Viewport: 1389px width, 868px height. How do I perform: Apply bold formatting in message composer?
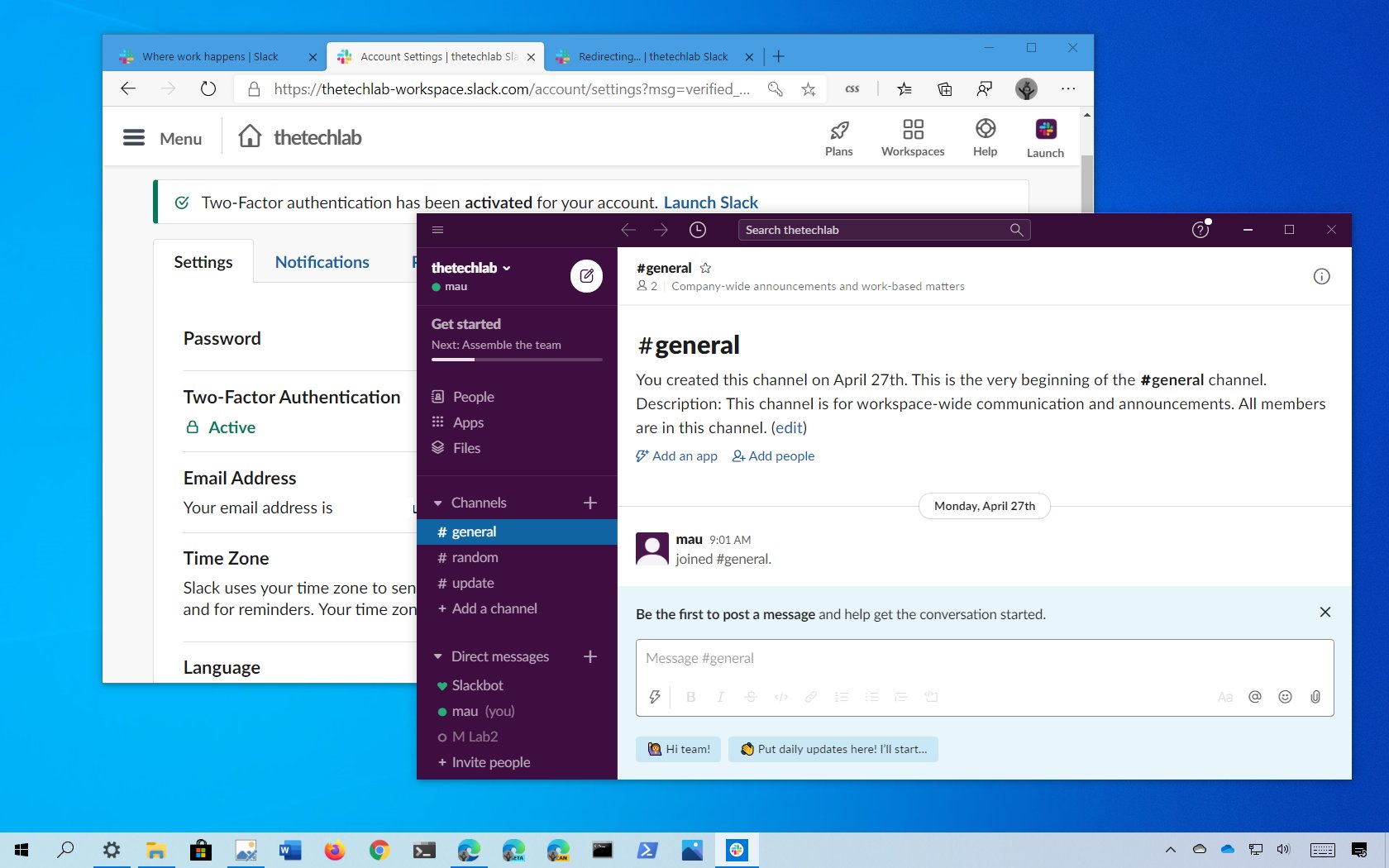(691, 697)
